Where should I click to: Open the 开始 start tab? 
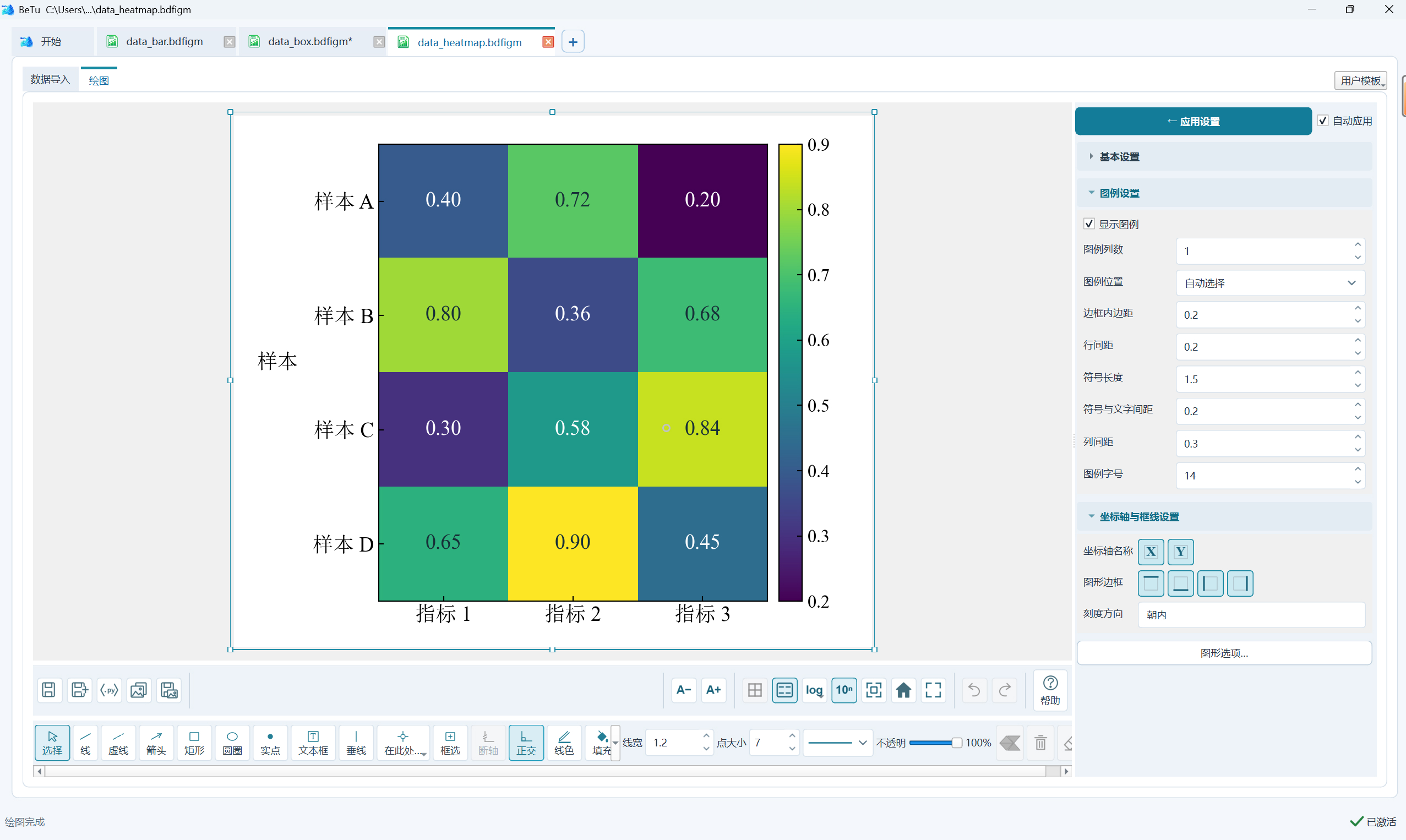(x=51, y=41)
